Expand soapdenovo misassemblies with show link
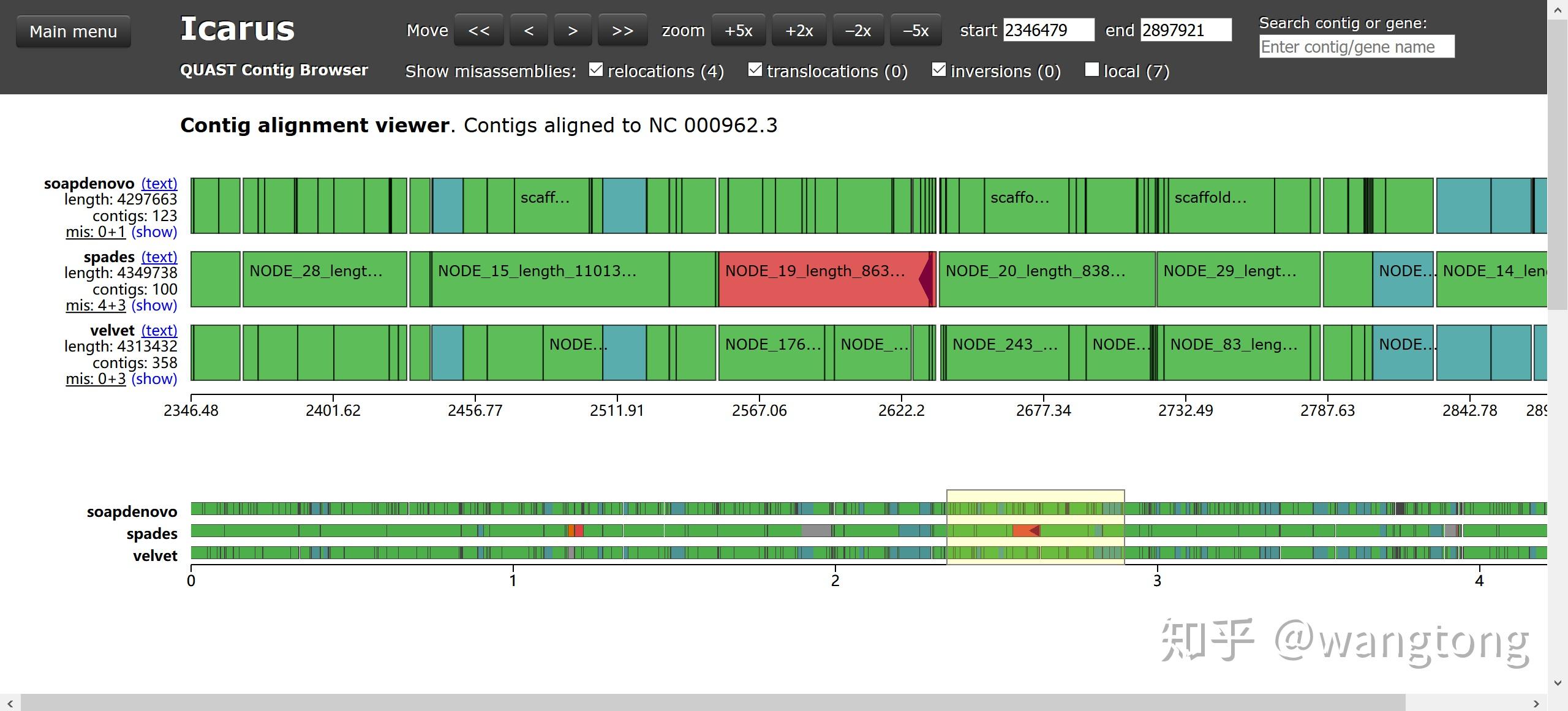The width and height of the screenshot is (1568, 711). coord(154,232)
